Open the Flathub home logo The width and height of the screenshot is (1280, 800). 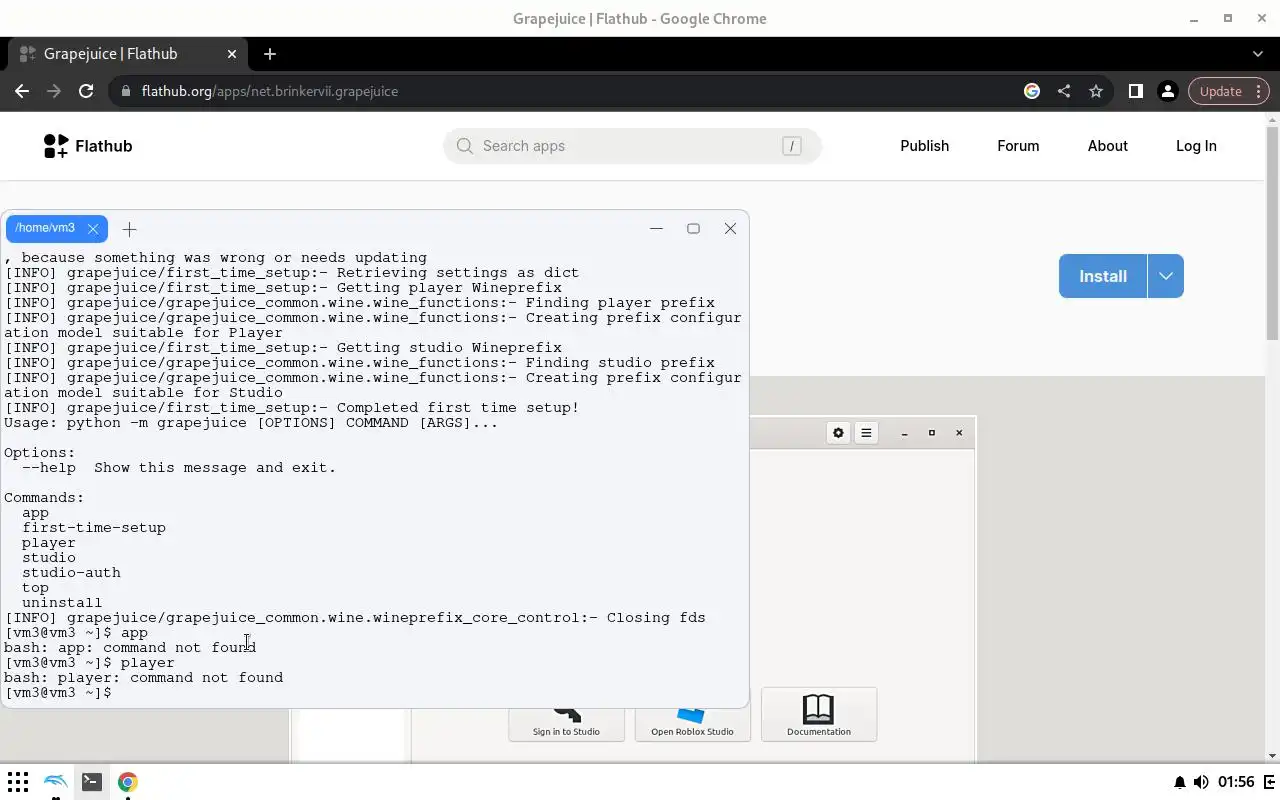click(x=88, y=146)
